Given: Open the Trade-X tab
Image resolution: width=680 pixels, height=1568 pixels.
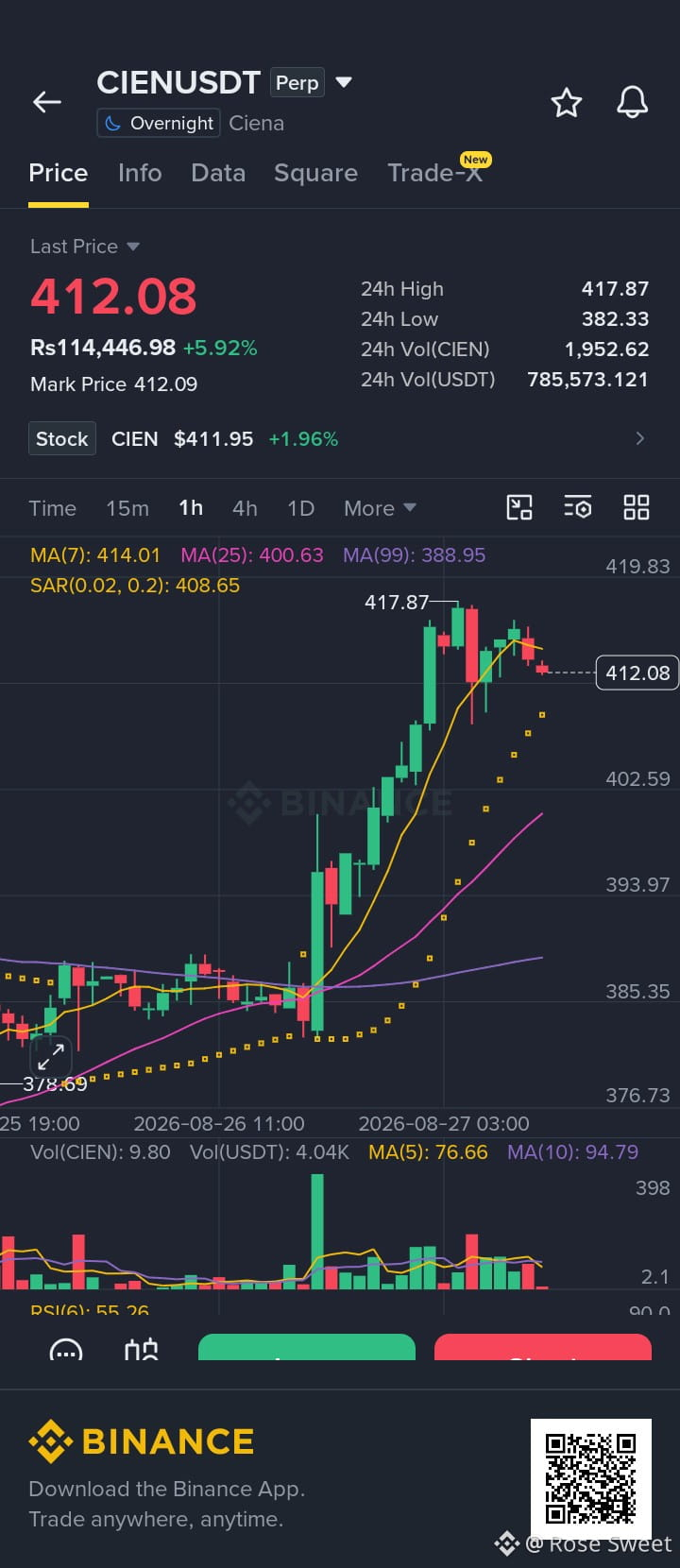Looking at the screenshot, I should [435, 173].
